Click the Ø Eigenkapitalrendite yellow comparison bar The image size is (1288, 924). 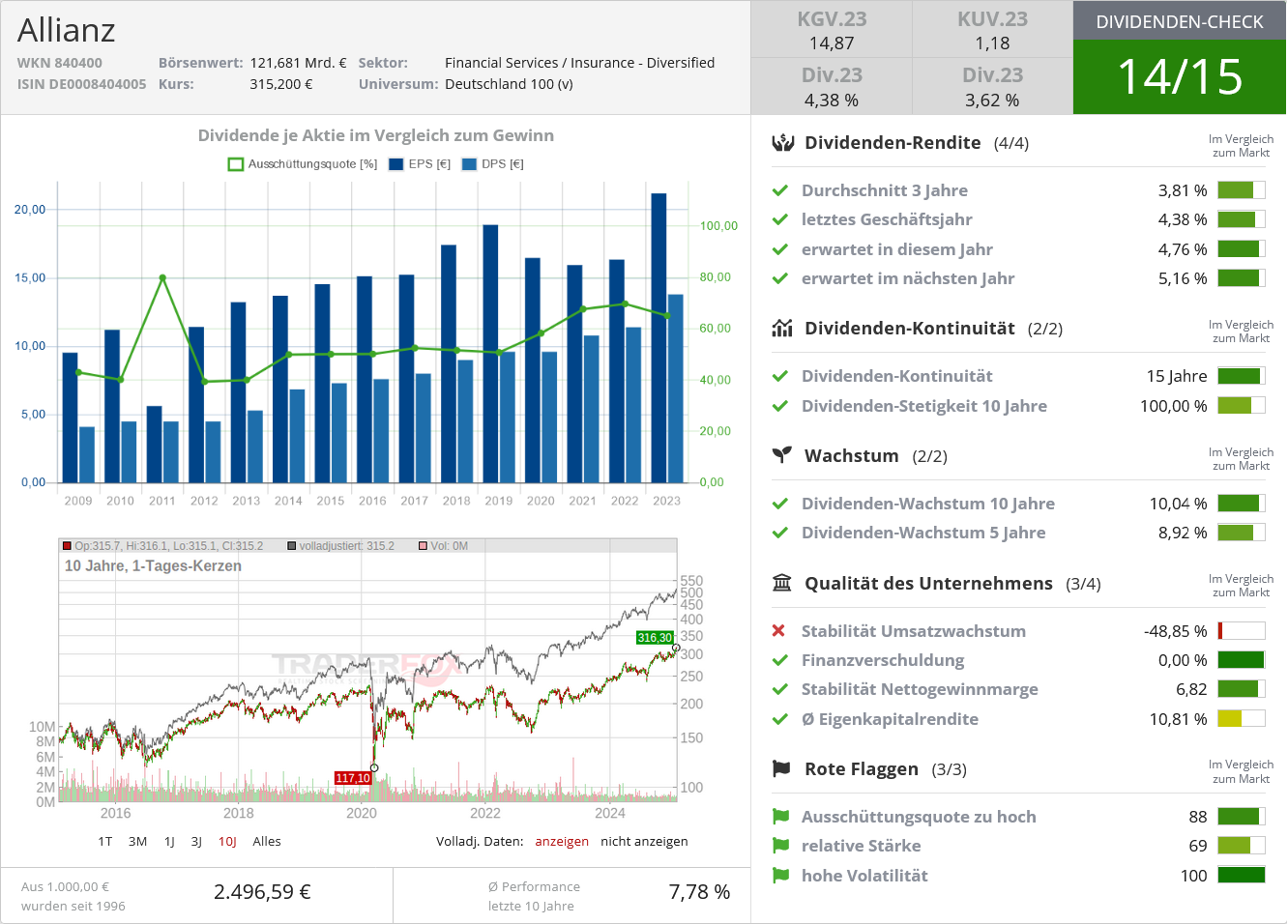[x=1242, y=719]
